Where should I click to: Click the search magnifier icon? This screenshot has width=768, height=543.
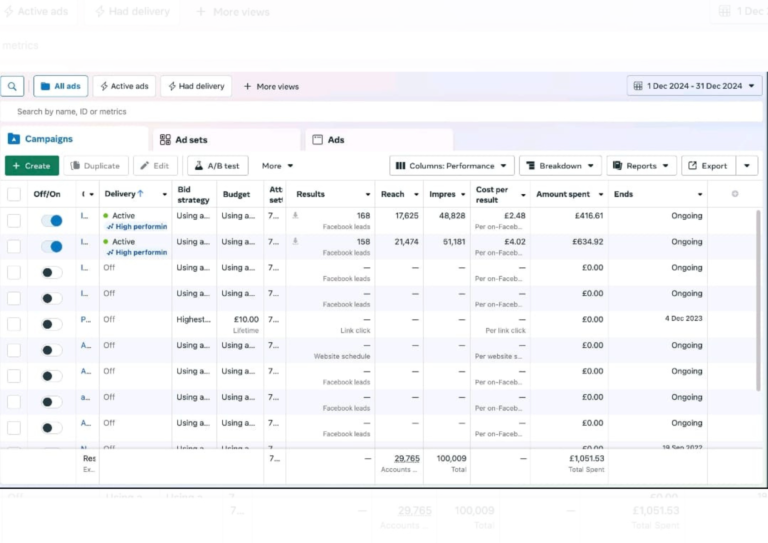(12, 86)
